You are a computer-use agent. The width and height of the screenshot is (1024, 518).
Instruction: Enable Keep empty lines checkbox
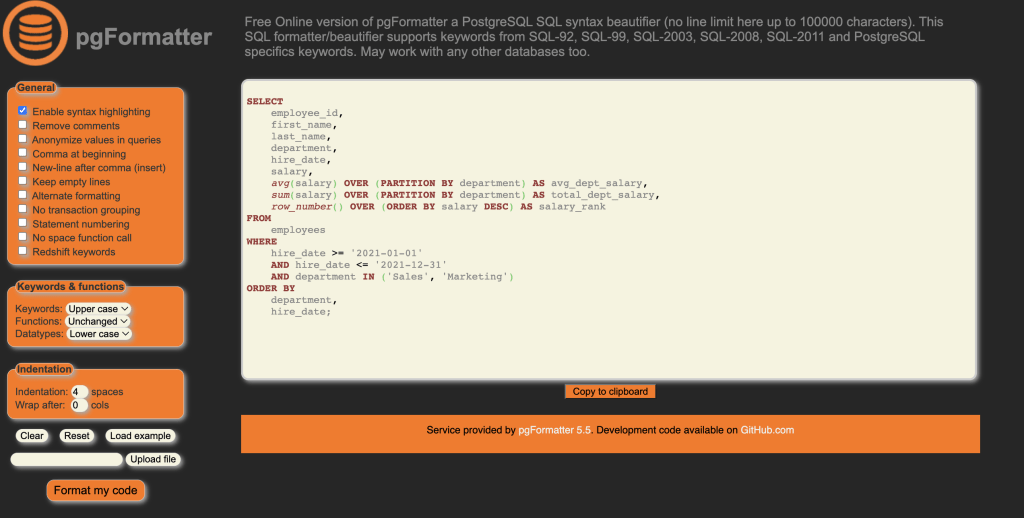(23, 181)
